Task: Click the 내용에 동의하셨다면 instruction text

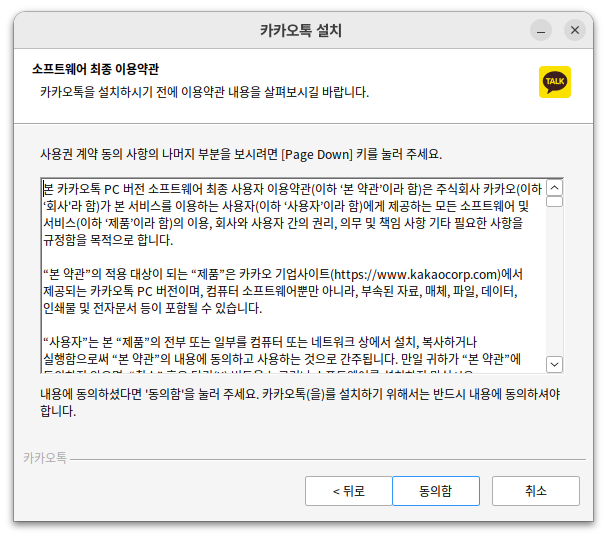Action: click(300, 403)
